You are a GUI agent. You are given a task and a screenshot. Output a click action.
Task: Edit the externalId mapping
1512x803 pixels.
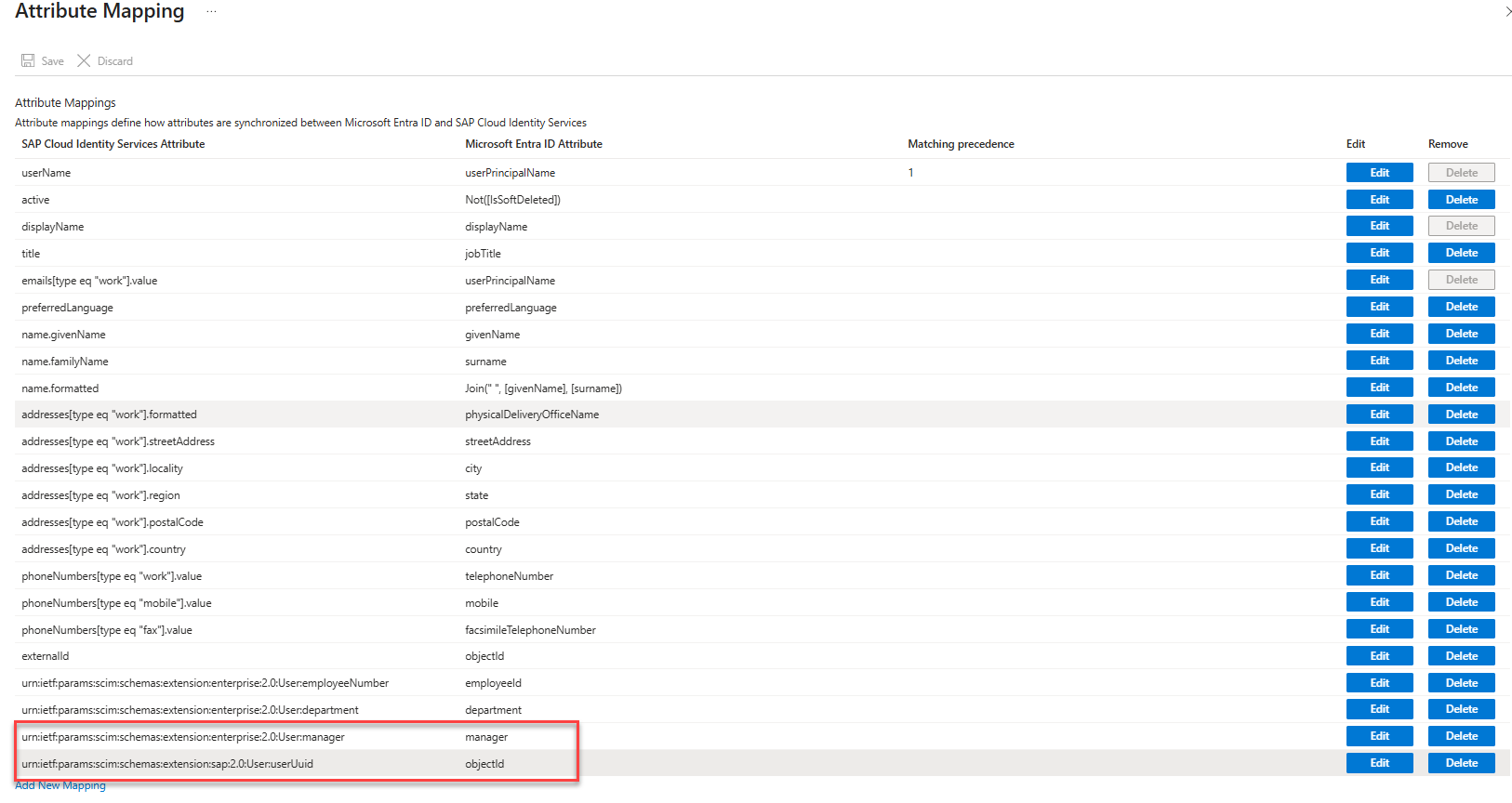(1379, 656)
